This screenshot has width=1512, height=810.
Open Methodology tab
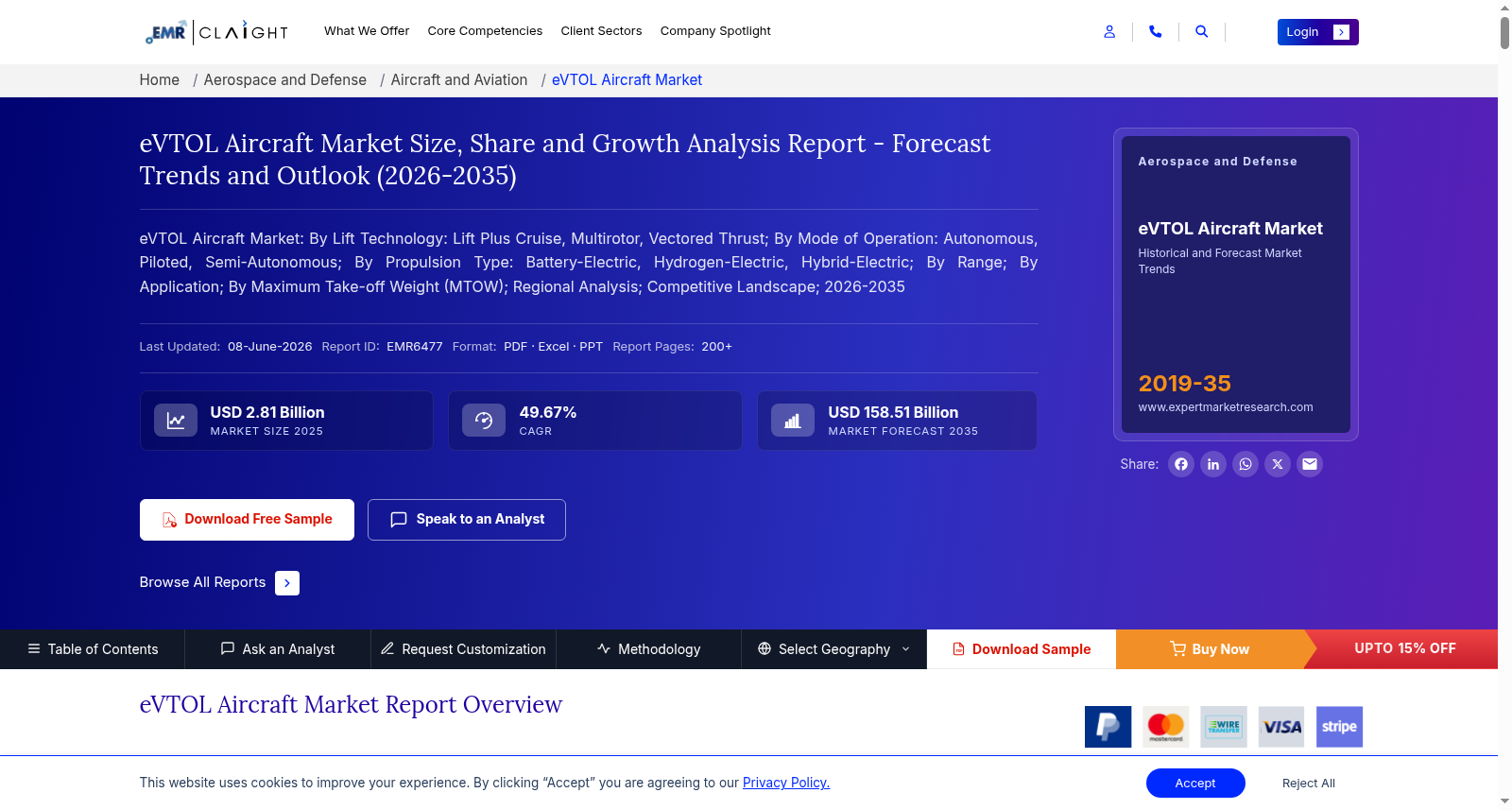[x=648, y=649]
